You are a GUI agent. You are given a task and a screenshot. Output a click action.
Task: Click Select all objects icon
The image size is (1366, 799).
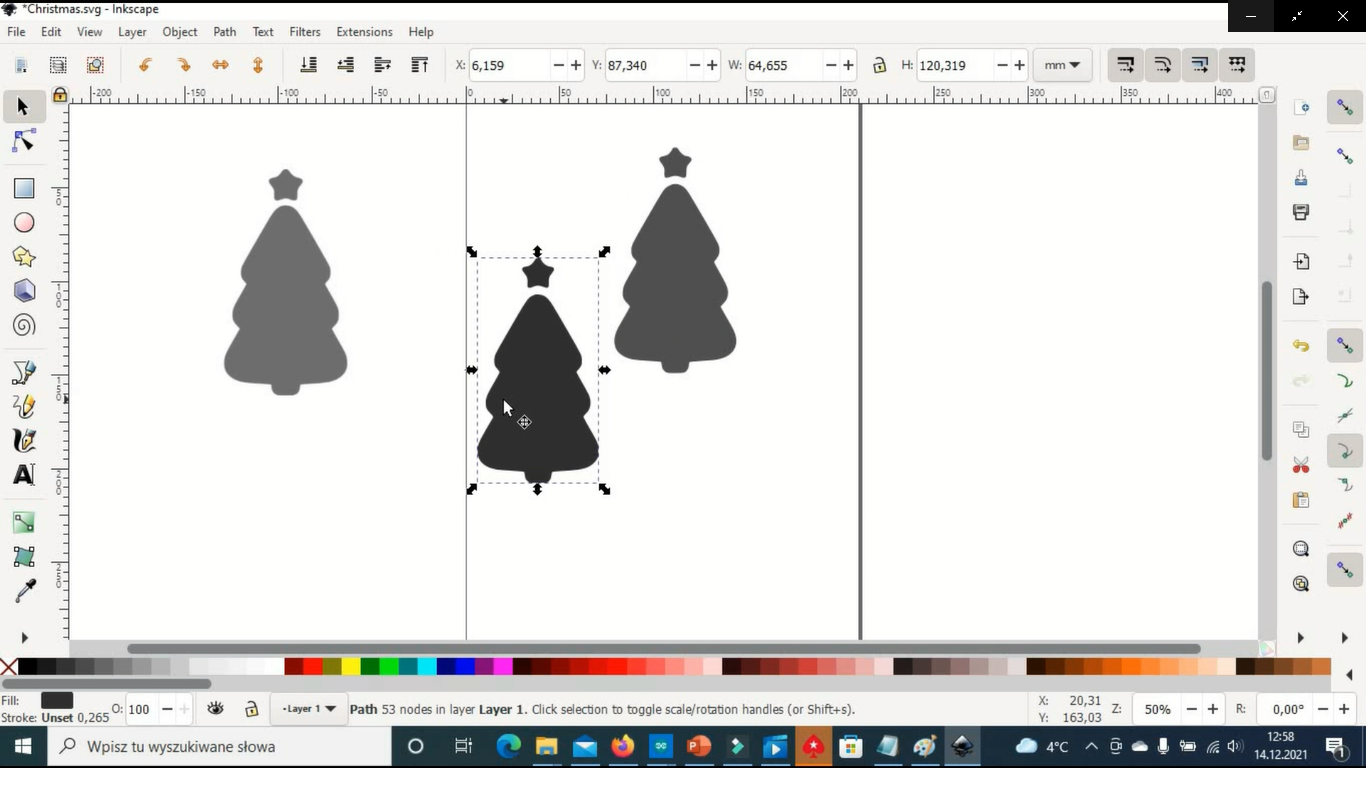pos(21,65)
